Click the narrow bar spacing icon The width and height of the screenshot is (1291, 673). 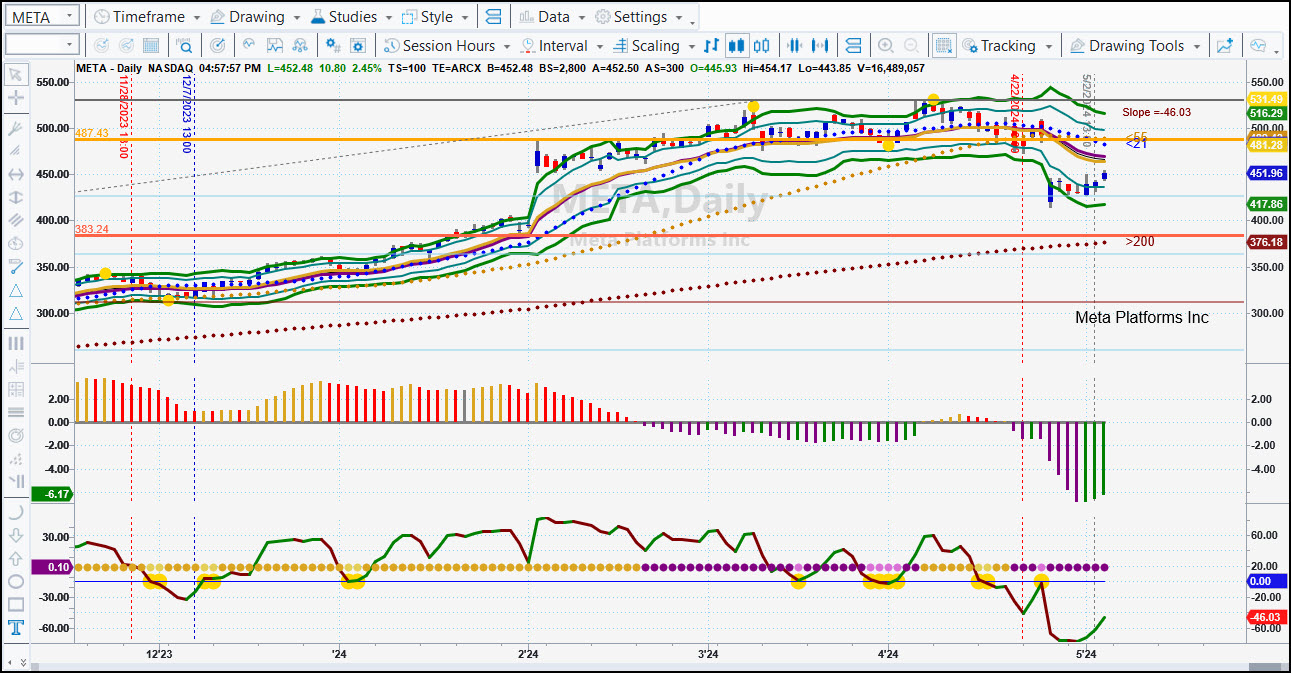pyautogui.click(x=795, y=45)
